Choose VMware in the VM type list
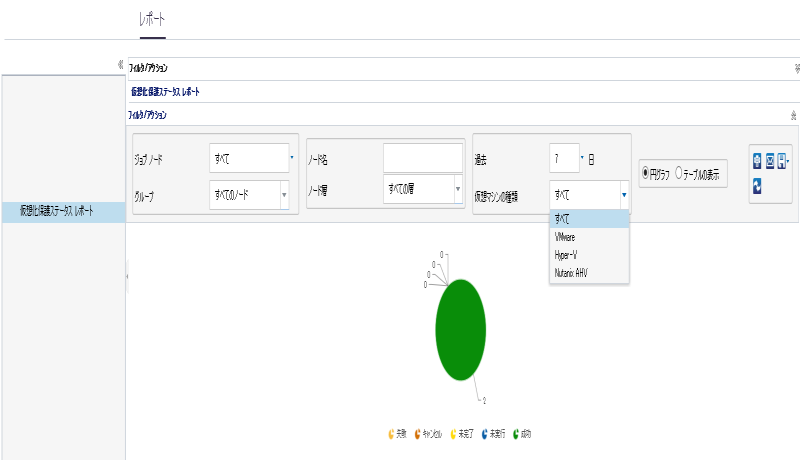Image resolution: width=800 pixels, height=460 pixels. pyautogui.click(x=589, y=237)
